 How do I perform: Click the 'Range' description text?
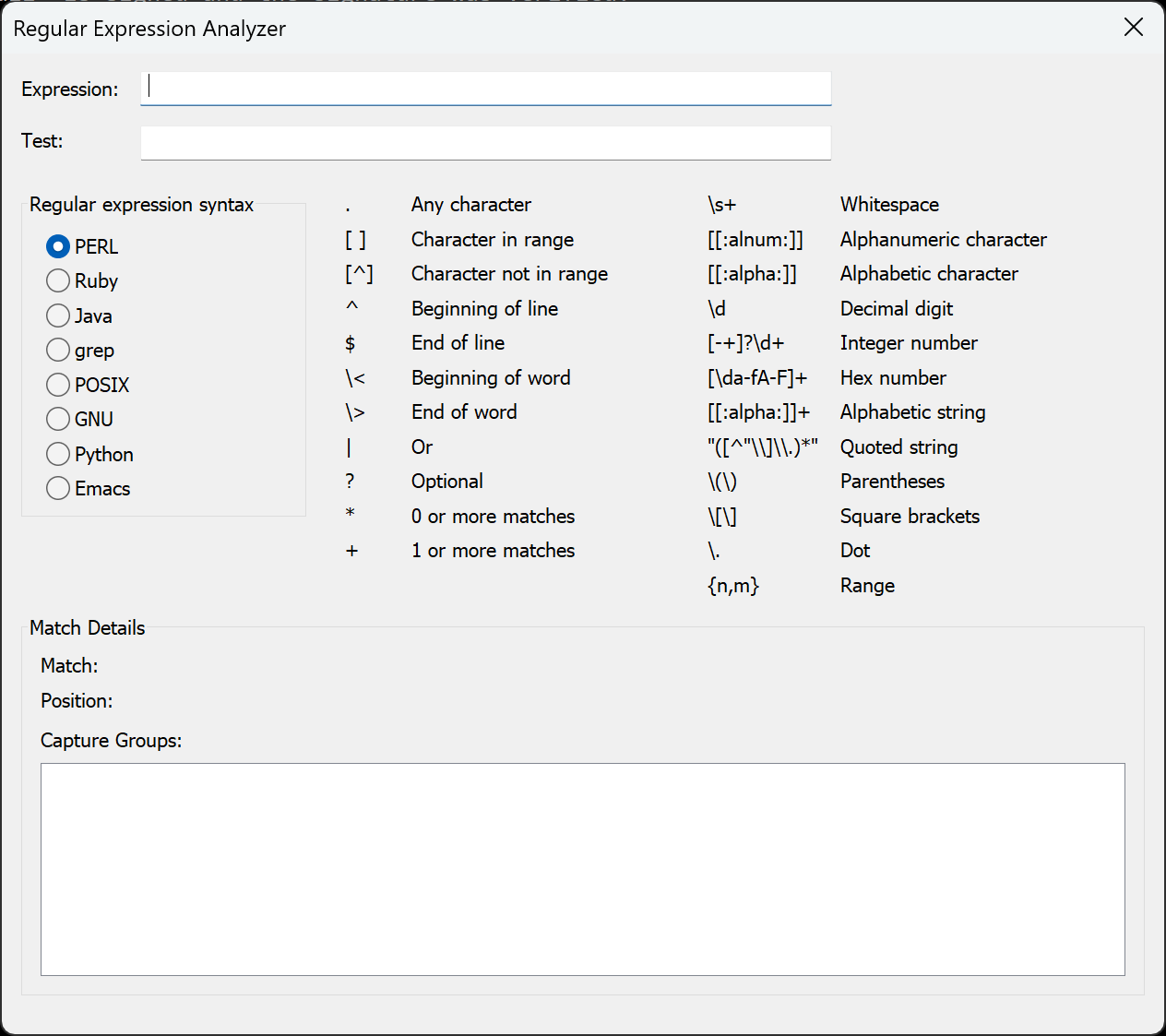[x=868, y=585]
